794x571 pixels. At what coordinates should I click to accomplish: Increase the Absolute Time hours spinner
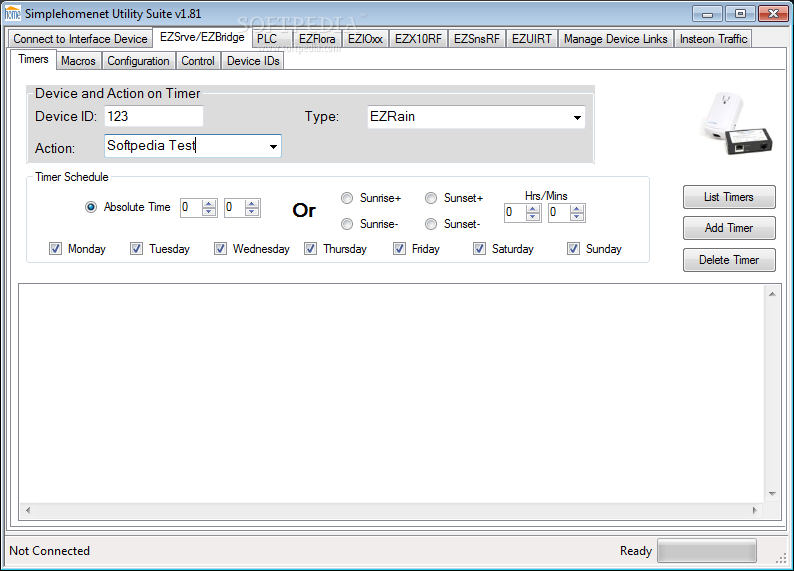tap(209, 203)
